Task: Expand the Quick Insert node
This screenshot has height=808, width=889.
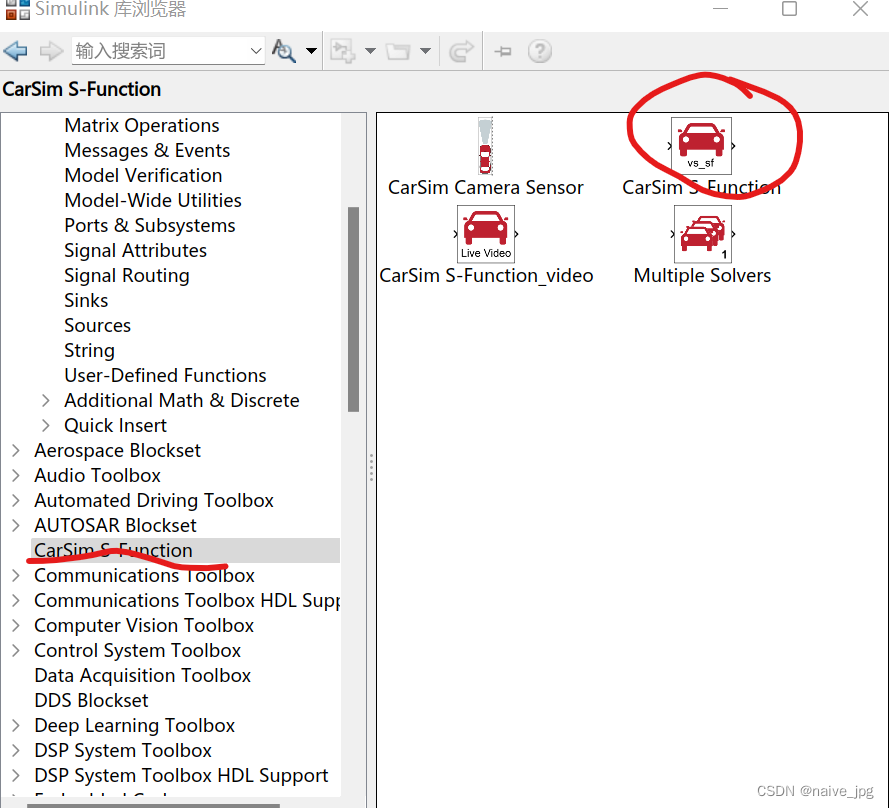Action: 46,425
